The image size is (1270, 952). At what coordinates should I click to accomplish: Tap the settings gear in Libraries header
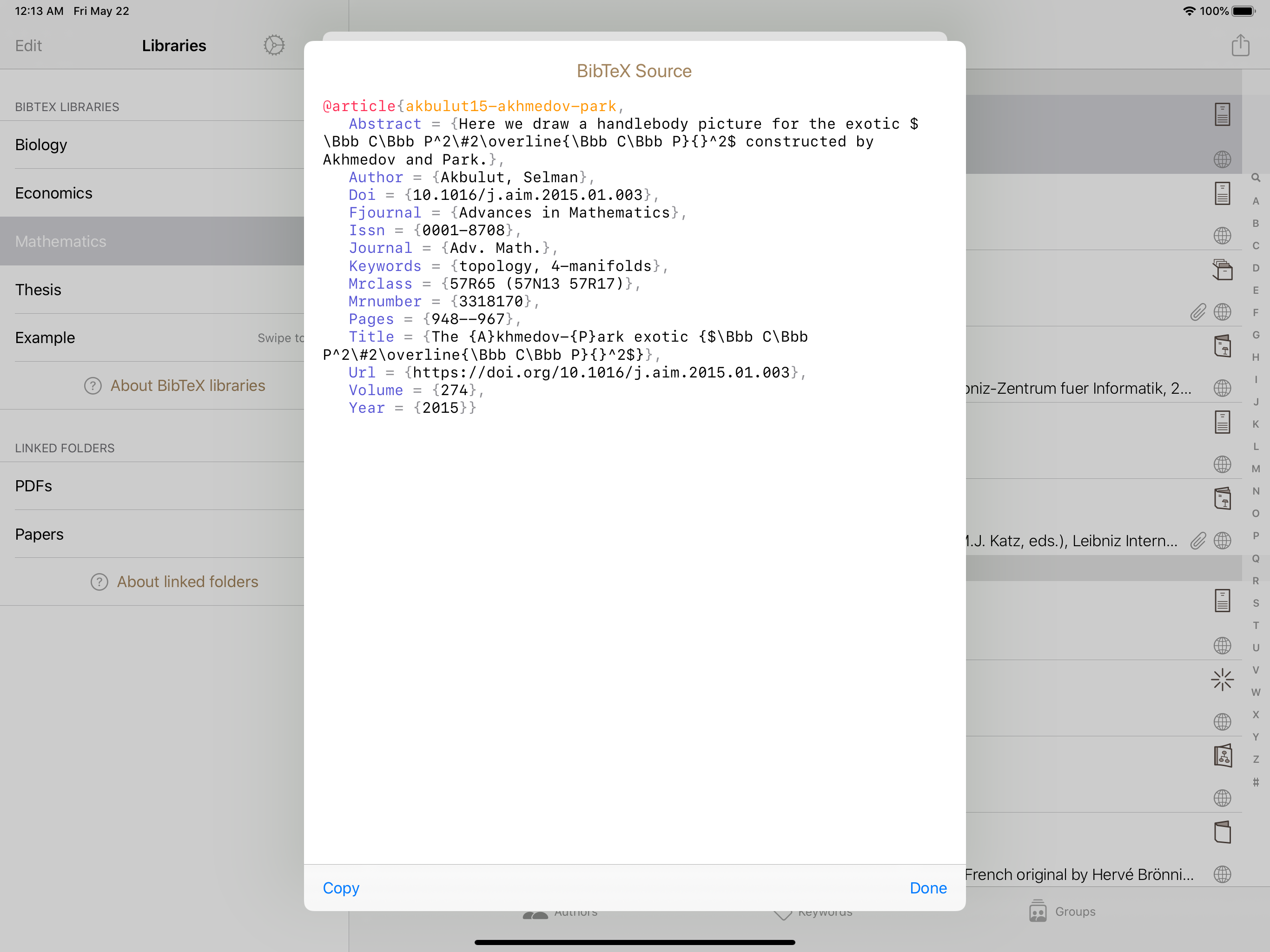click(x=274, y=46)
